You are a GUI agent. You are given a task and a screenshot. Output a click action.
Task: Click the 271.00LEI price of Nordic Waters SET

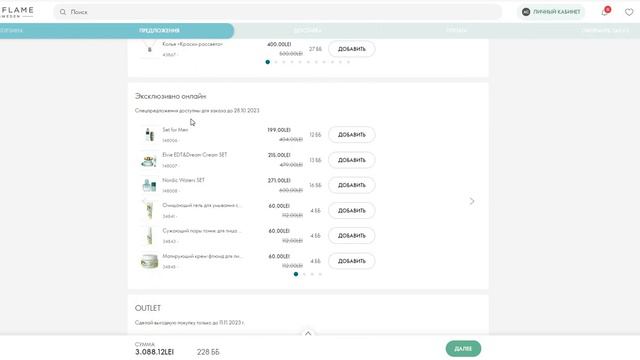tap(279, 180)
